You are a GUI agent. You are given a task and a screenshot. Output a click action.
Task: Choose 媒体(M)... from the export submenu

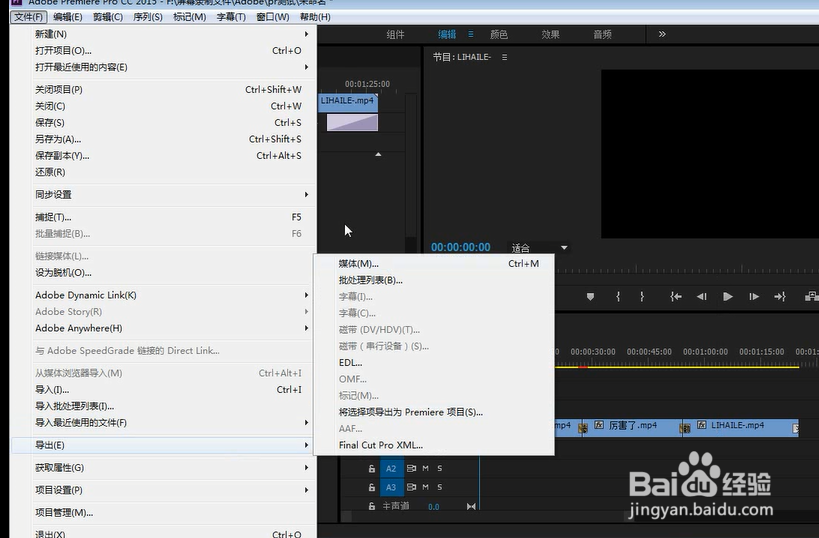tap(434, 264)
